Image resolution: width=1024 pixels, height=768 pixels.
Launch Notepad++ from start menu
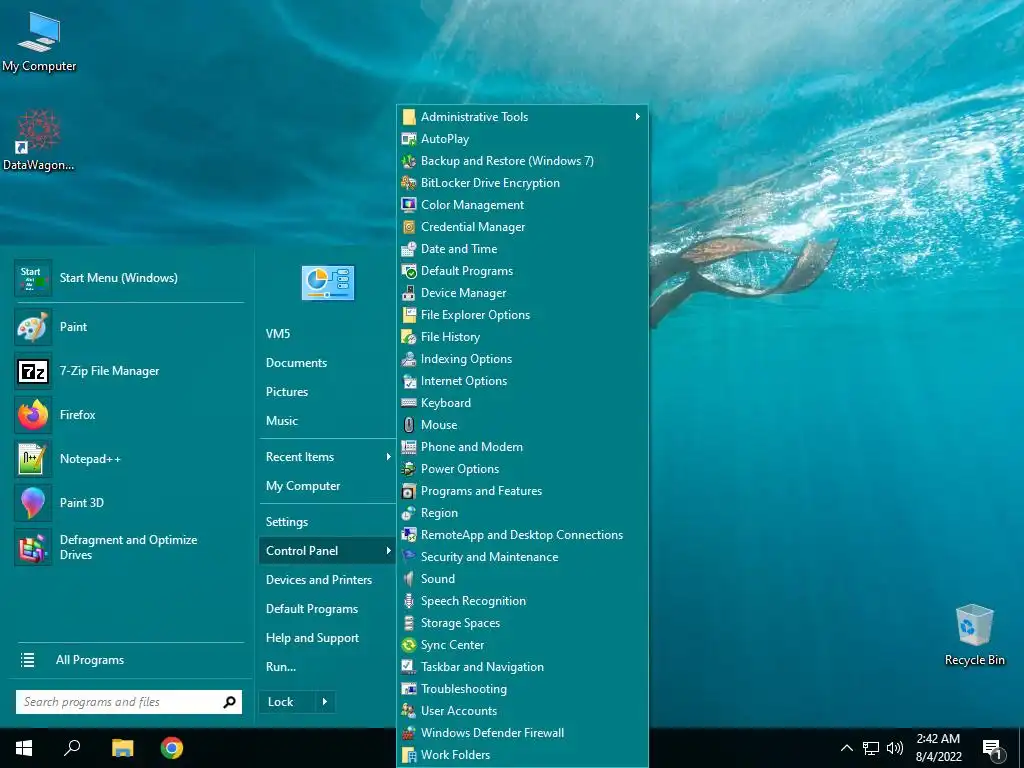[129, 458]
